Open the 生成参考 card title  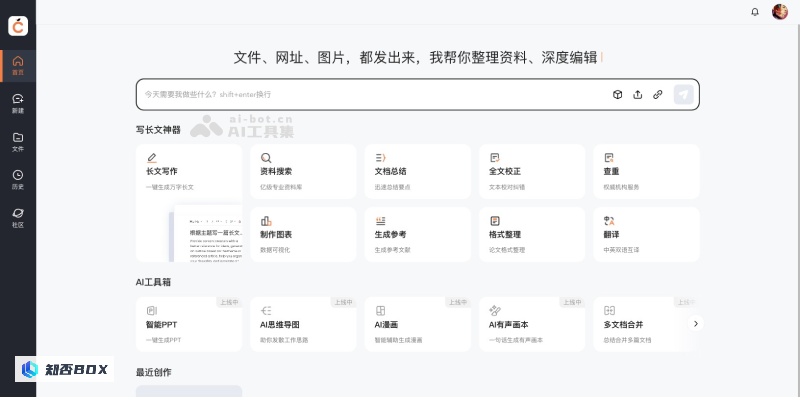point(390,235)
